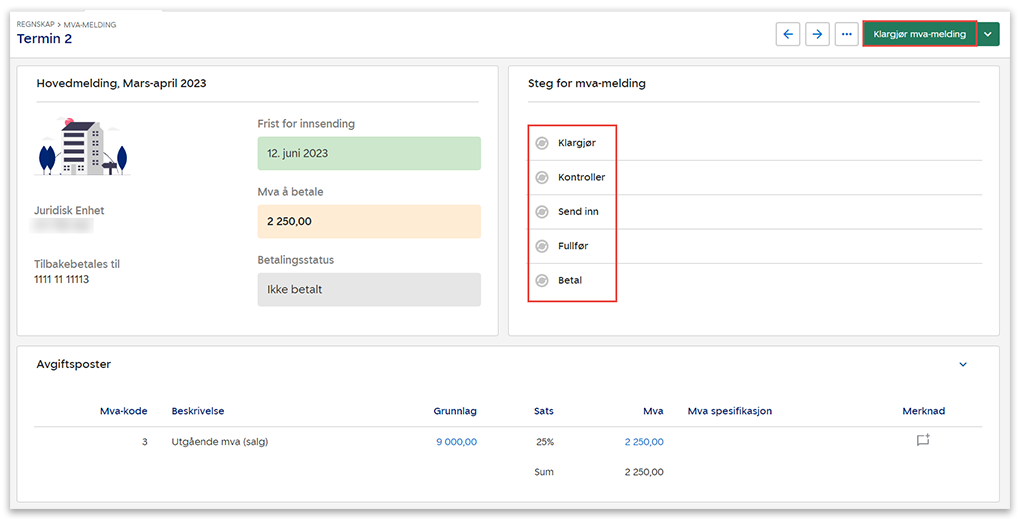This screenshot has height=519, width=1020.
Task: Go to REGNSKAP in the breadcrumb
Action: [x=36, y=24]
